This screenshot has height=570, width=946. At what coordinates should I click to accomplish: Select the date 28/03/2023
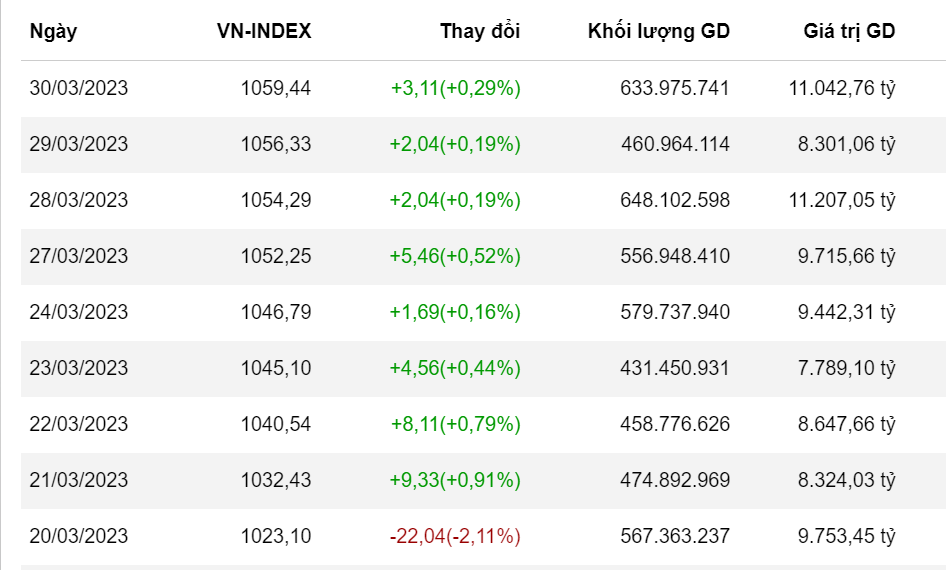point(78,200)
